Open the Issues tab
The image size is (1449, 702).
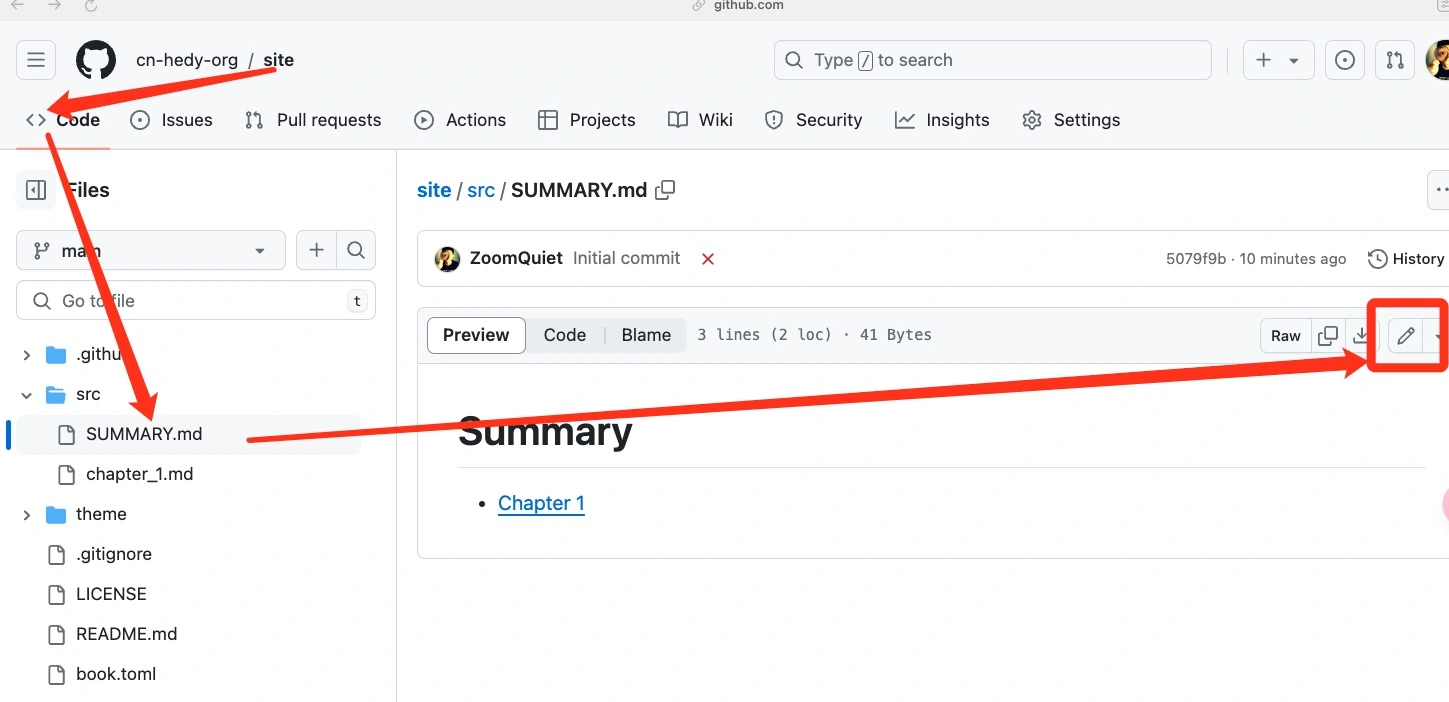click(172, 120)
